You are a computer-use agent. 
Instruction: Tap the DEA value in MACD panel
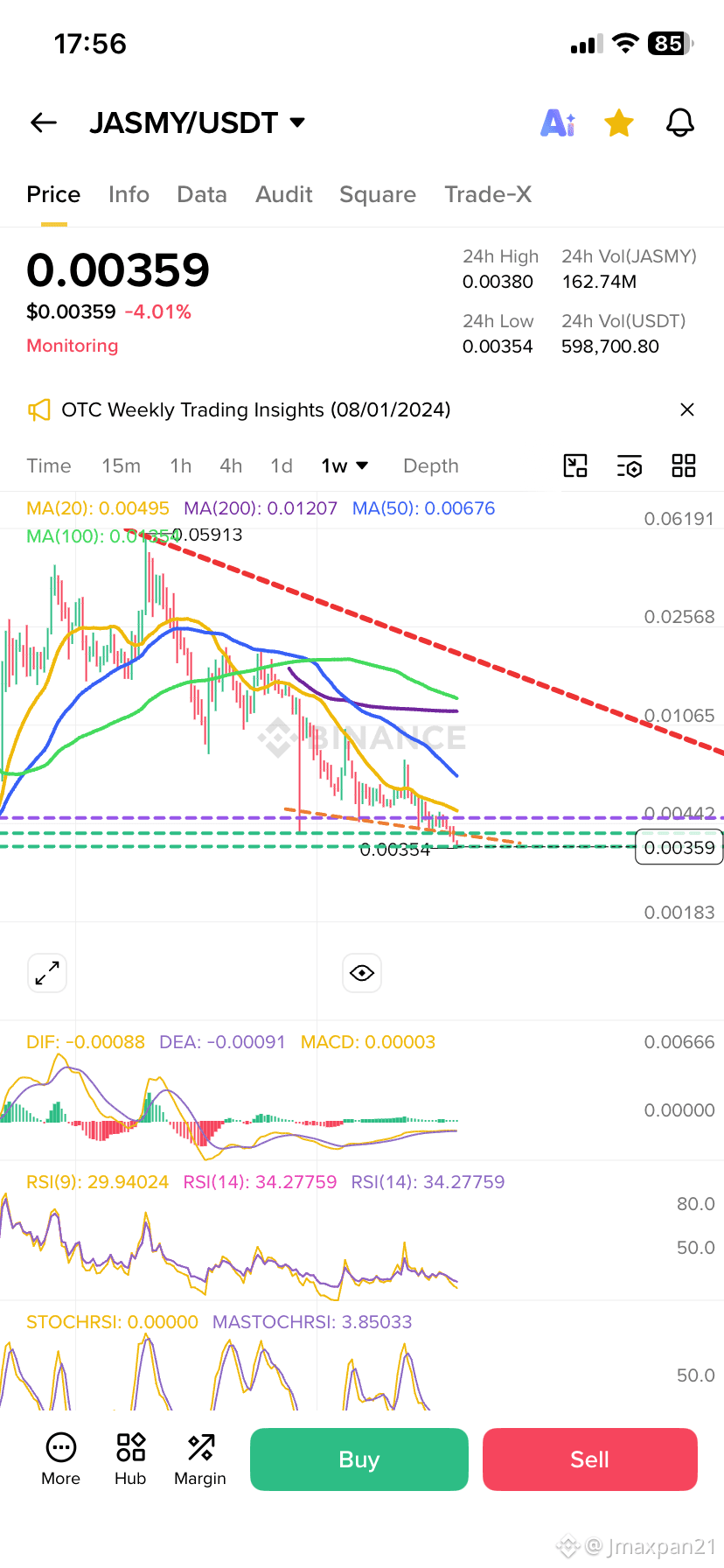(222, 1042)
